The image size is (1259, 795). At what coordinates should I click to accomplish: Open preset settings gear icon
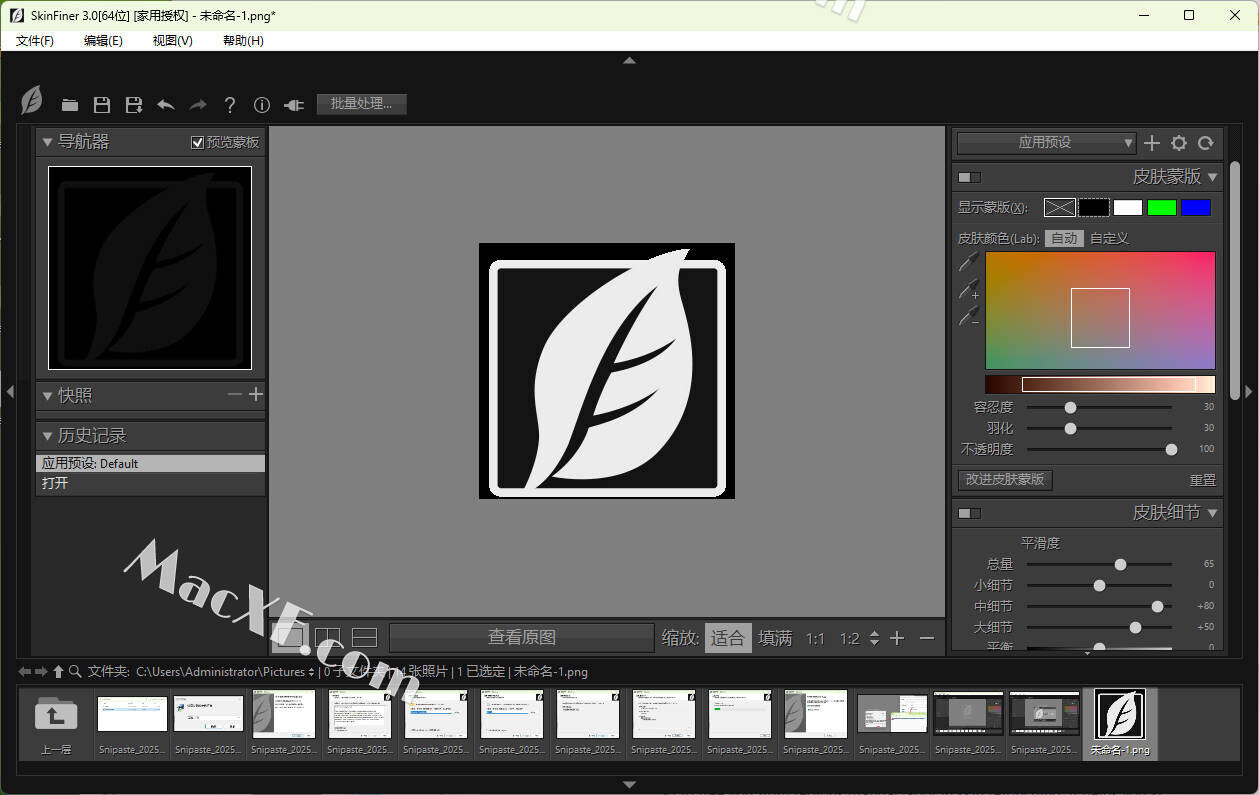coord(1179,143)
